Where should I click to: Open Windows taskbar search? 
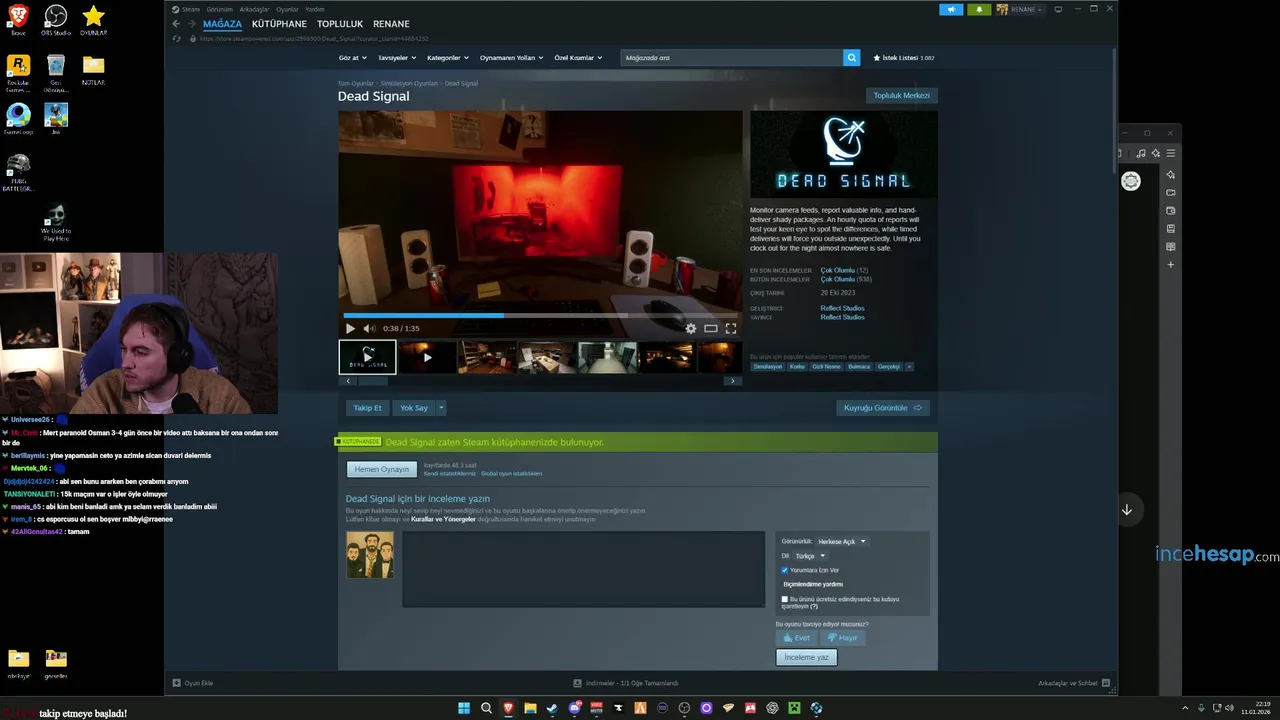pos(486,708)
